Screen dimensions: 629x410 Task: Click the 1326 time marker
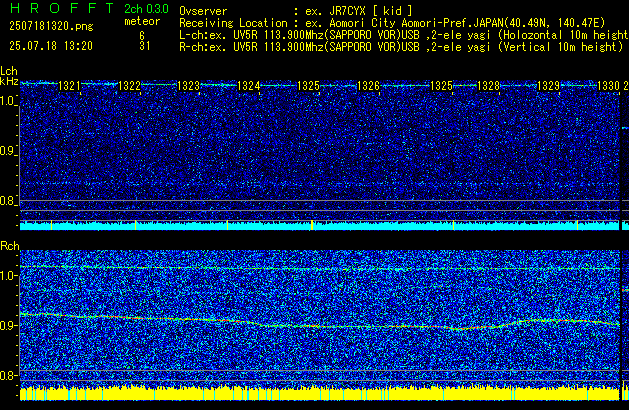click(368, 86)
